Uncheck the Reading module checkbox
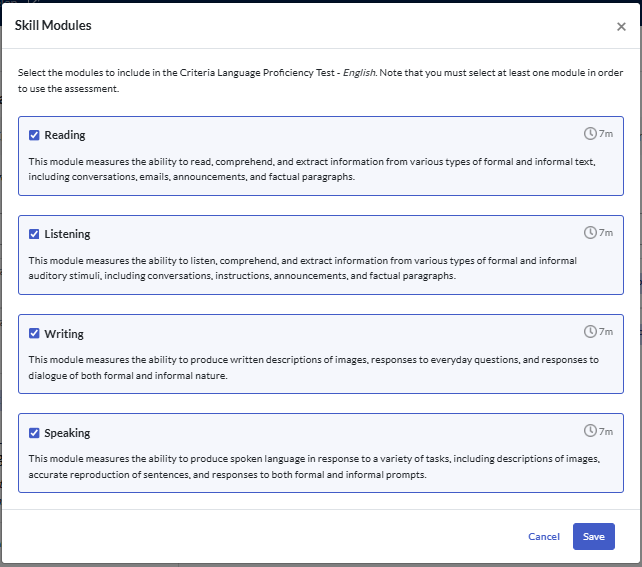This screenshot has height=567, width=642. point(34,135)
